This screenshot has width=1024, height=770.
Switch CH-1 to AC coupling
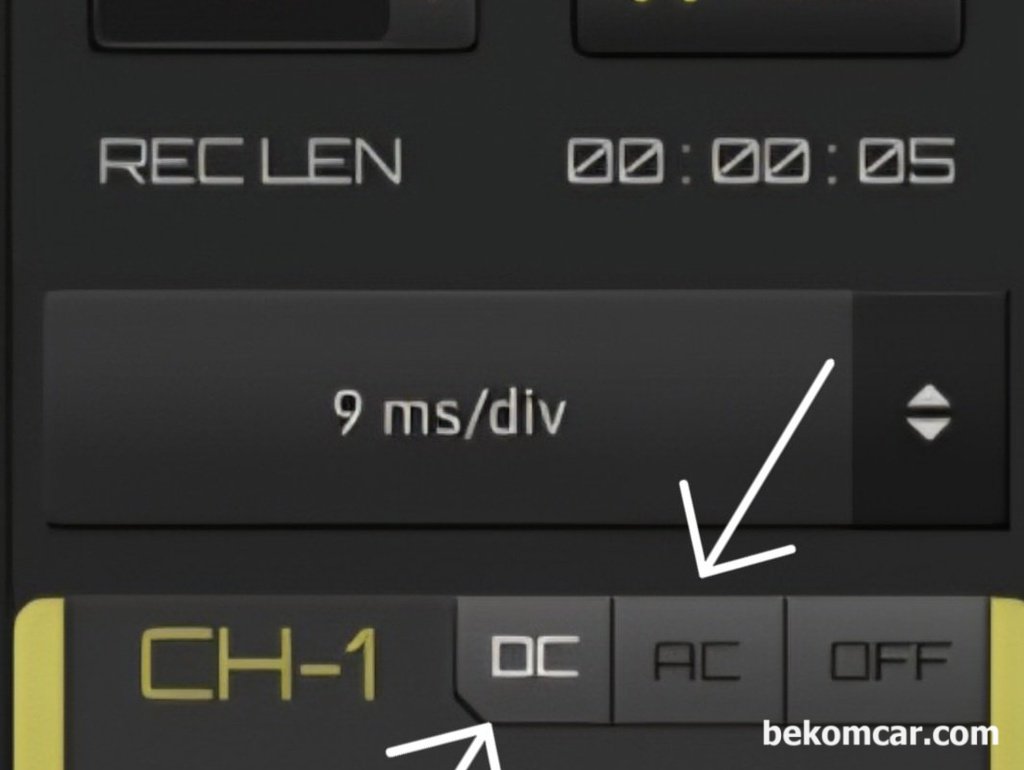698,660
